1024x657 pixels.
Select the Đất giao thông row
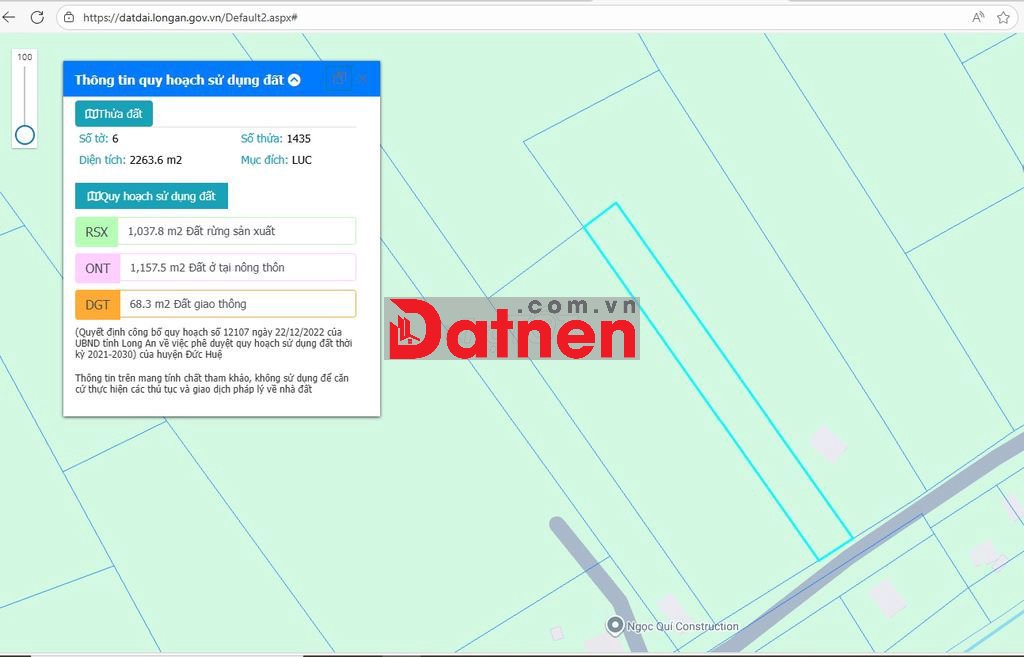pos(236,304)
